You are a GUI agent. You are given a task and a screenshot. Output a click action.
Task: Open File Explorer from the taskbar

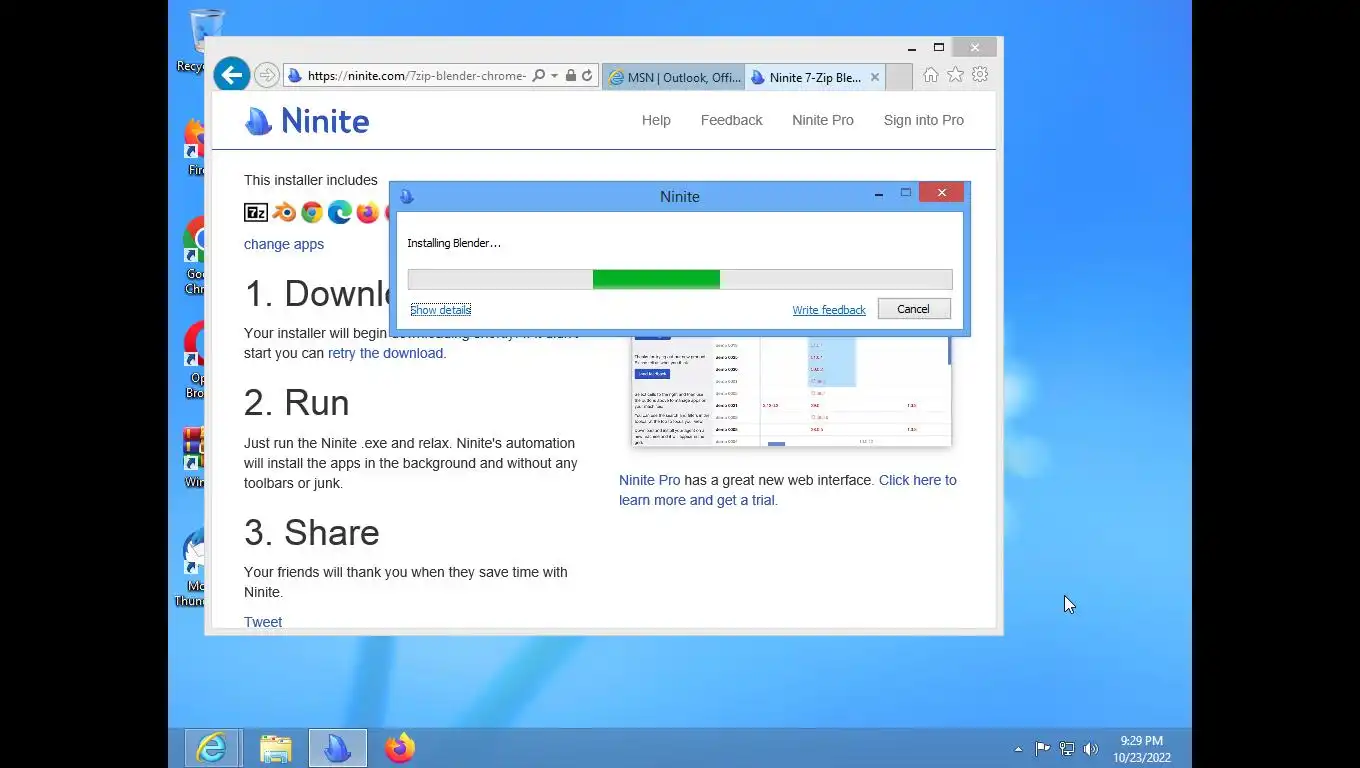pyautogui.click(x=276, y=748)
